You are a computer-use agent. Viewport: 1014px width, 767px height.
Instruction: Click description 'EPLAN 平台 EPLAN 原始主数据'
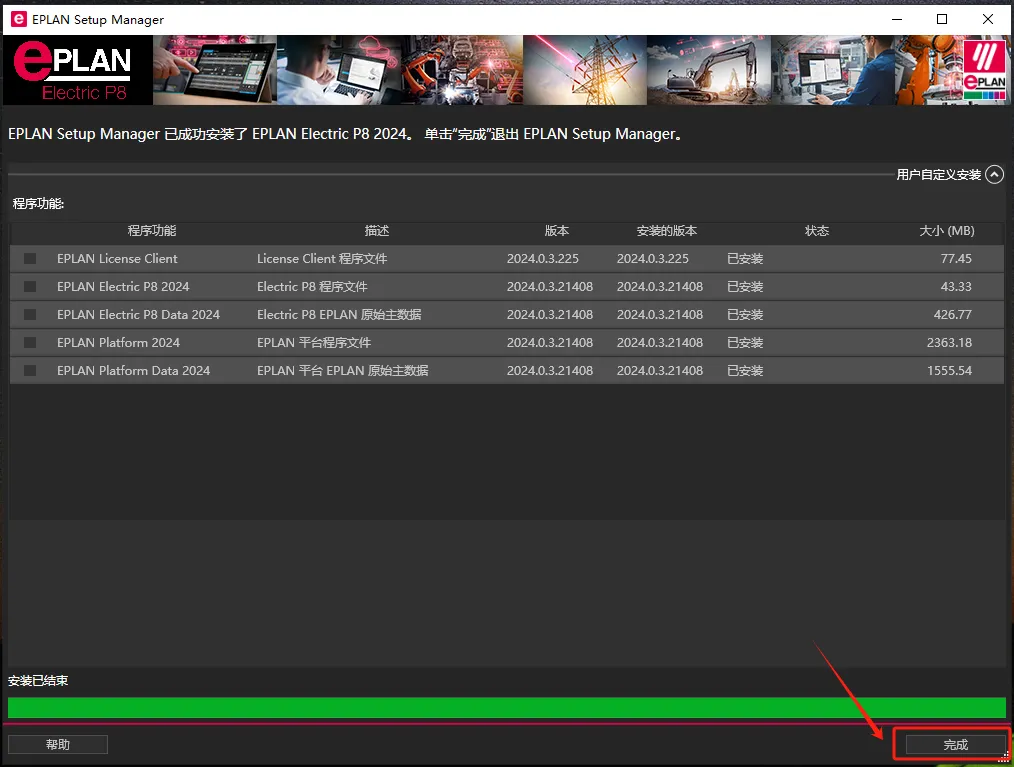(x=343, y=371)
